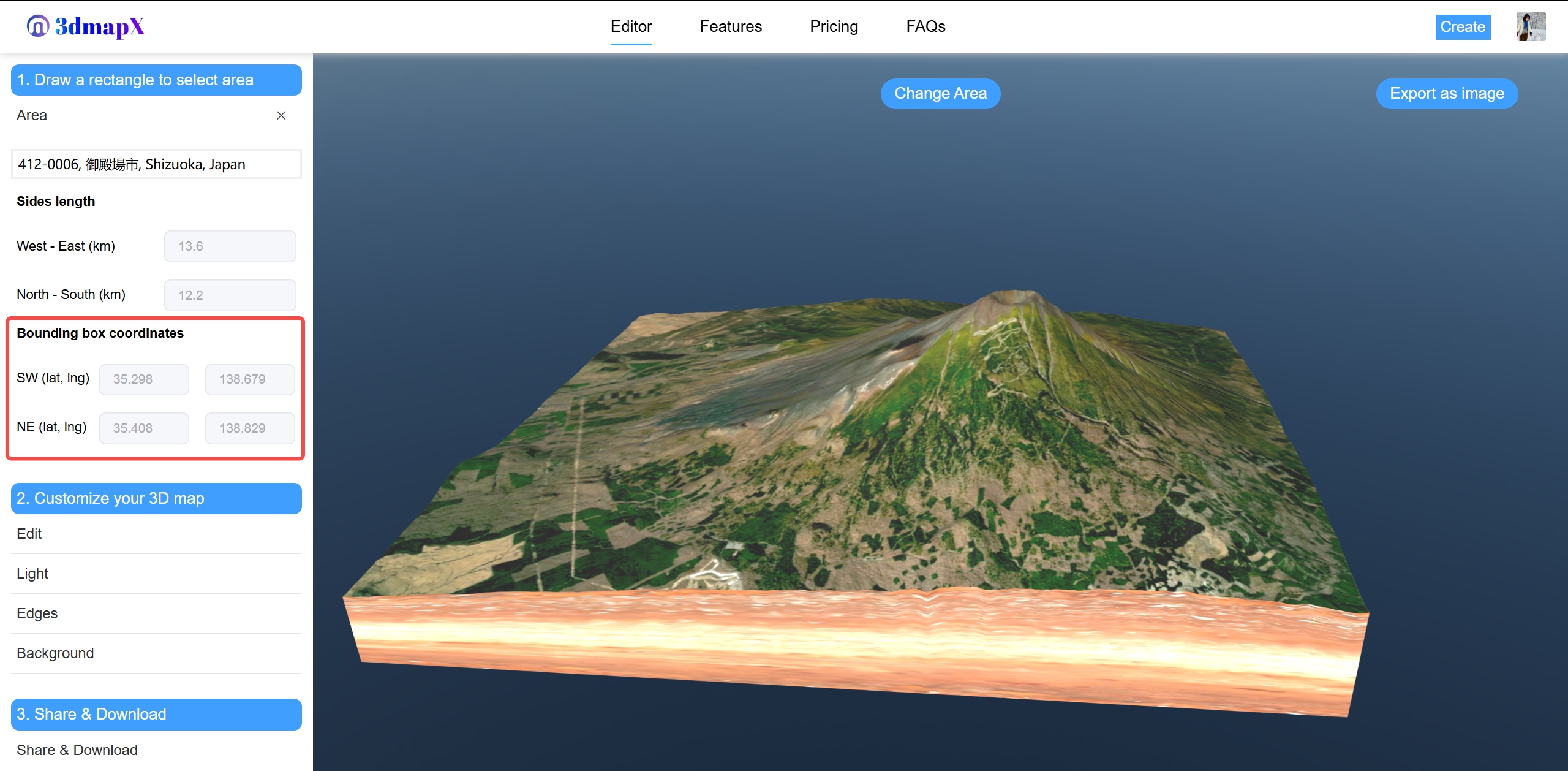Expand the Share & Download blue header
Viewport: 1568px width, 771px height.
coord(156,714)
